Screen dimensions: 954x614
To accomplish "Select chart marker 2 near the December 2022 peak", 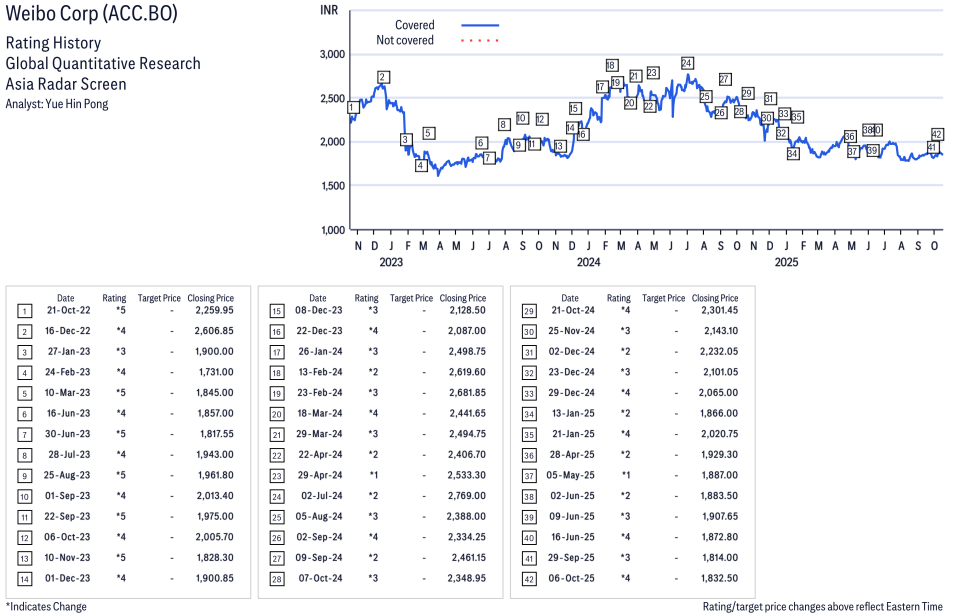I will pyautogui.click(x=383, y=77).
